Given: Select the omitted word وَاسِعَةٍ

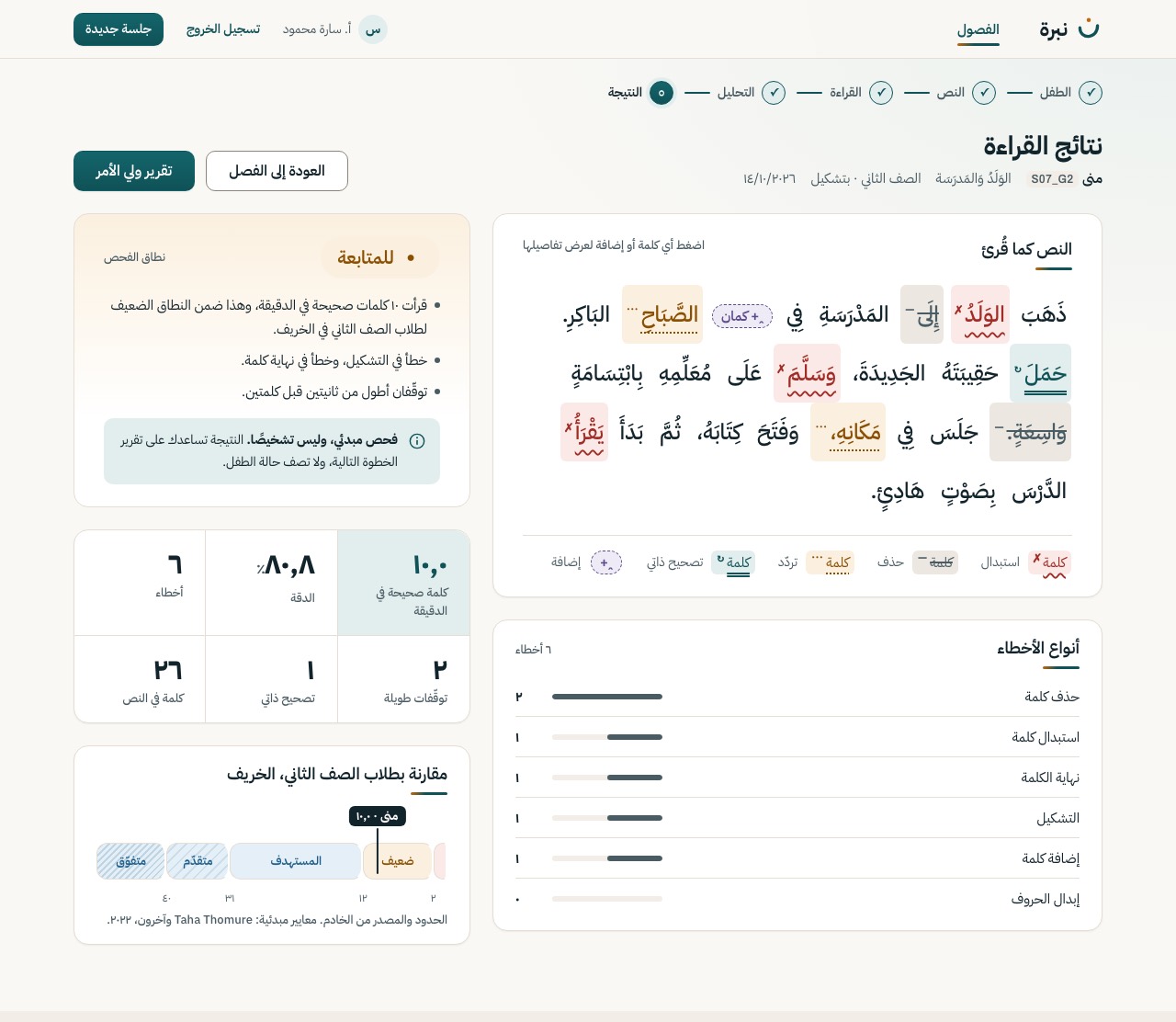Looking at the screenshot, I should coord(1031,432).
